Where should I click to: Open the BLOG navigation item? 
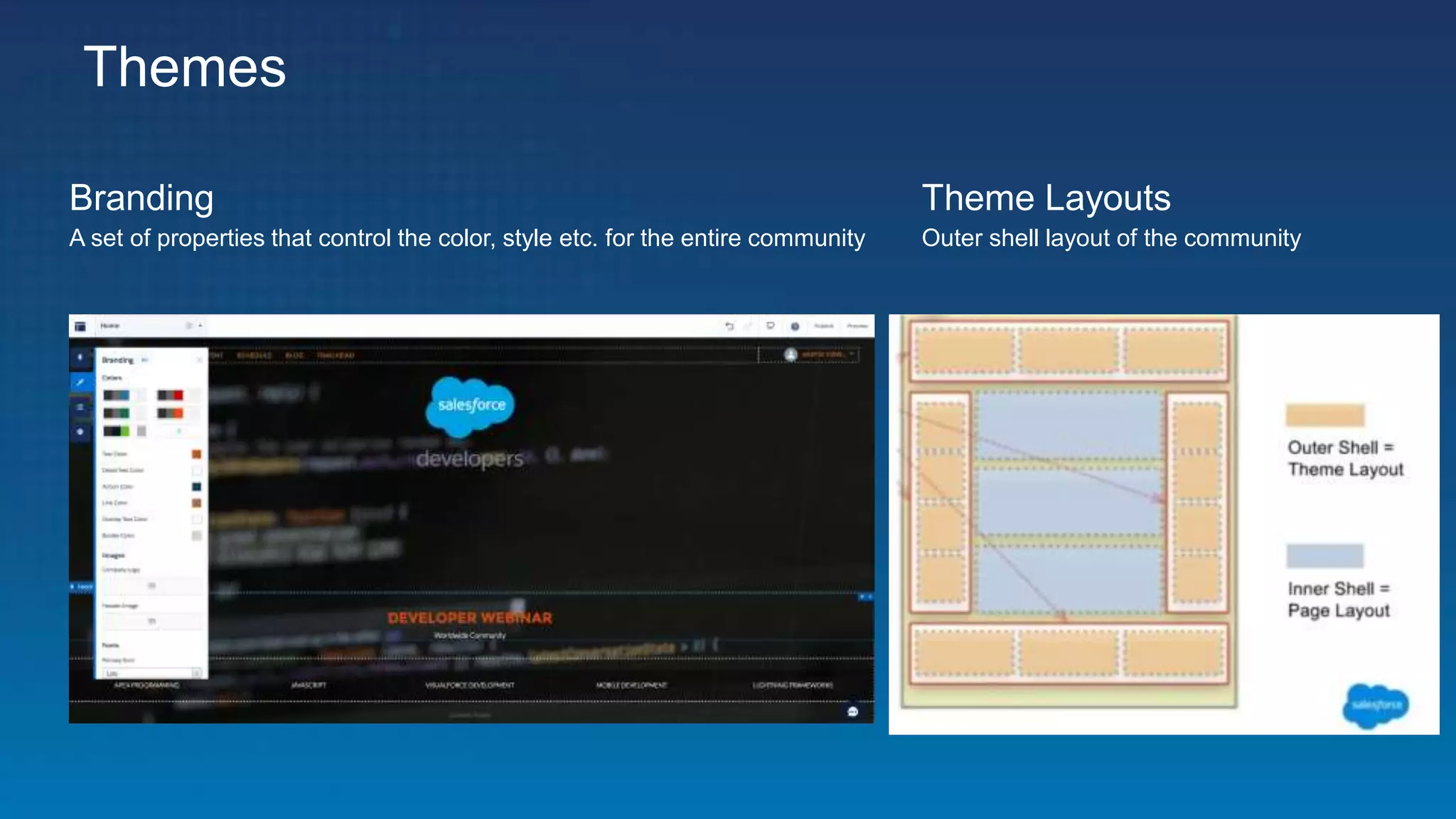[x=294, y=355]
